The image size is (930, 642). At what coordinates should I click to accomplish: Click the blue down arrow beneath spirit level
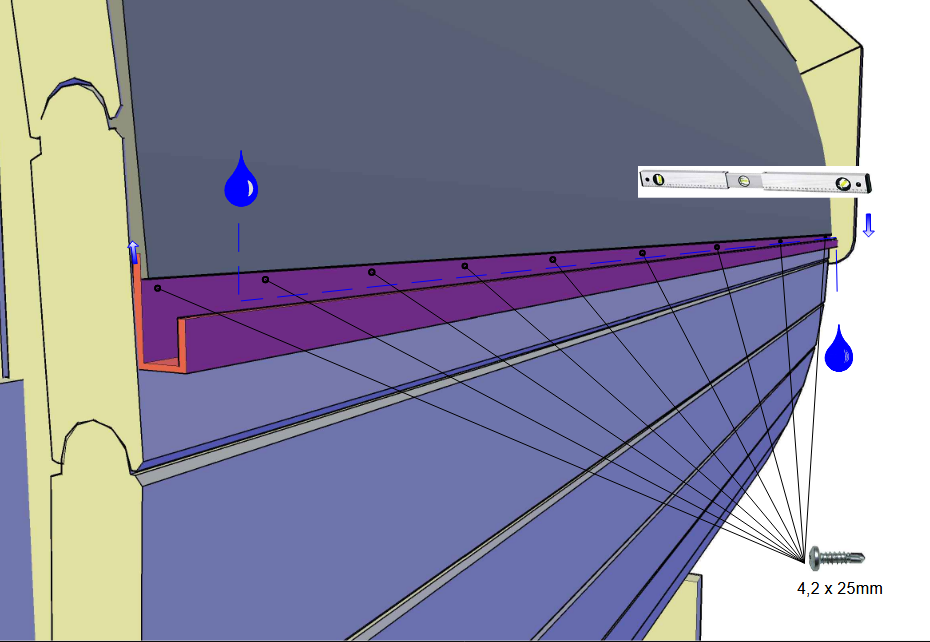tap(868, 224)
